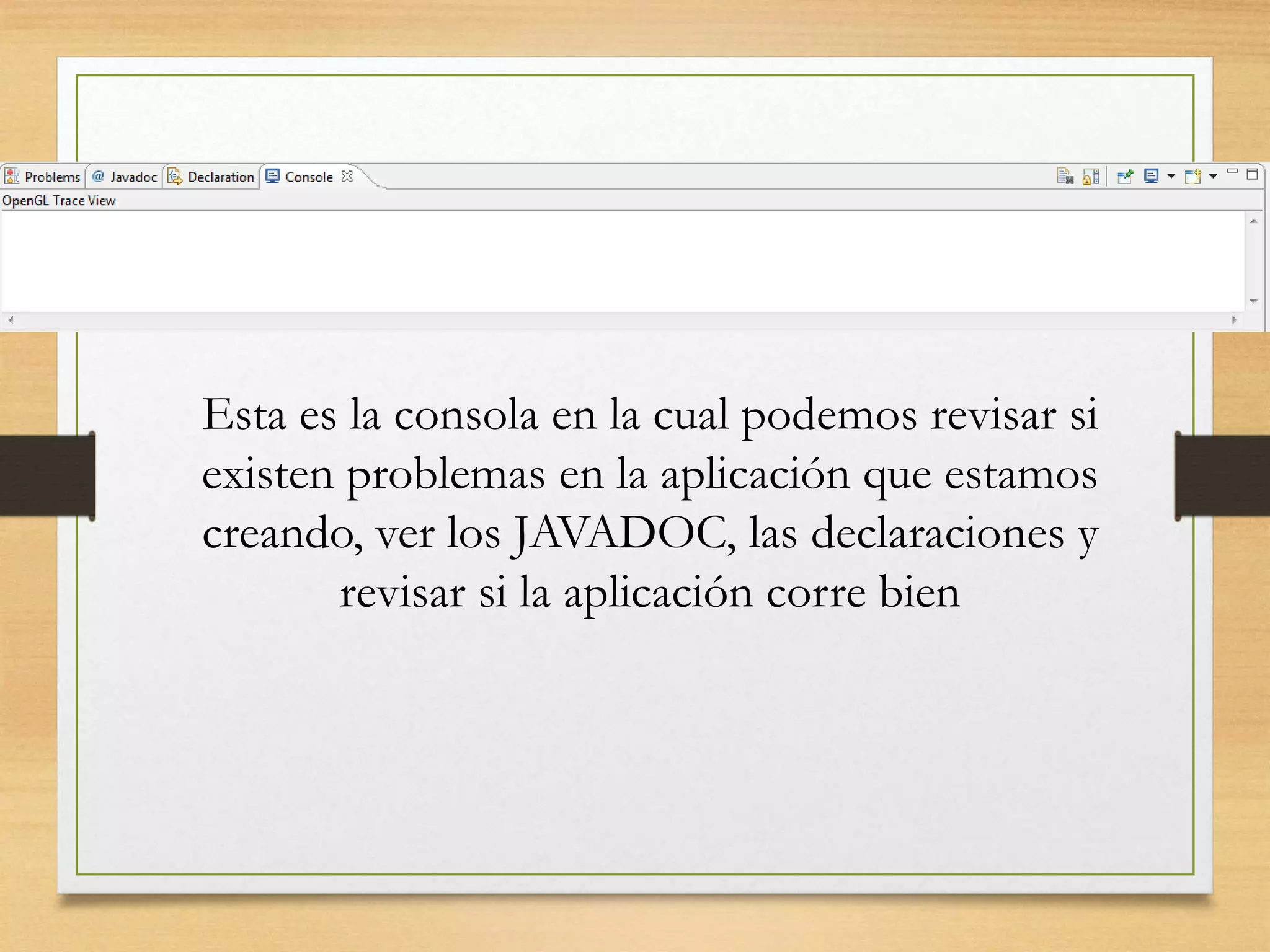Toggle the Pin Console icon
The height and width of the screenshot is (952, 1270).
(x=1125, y=177)
